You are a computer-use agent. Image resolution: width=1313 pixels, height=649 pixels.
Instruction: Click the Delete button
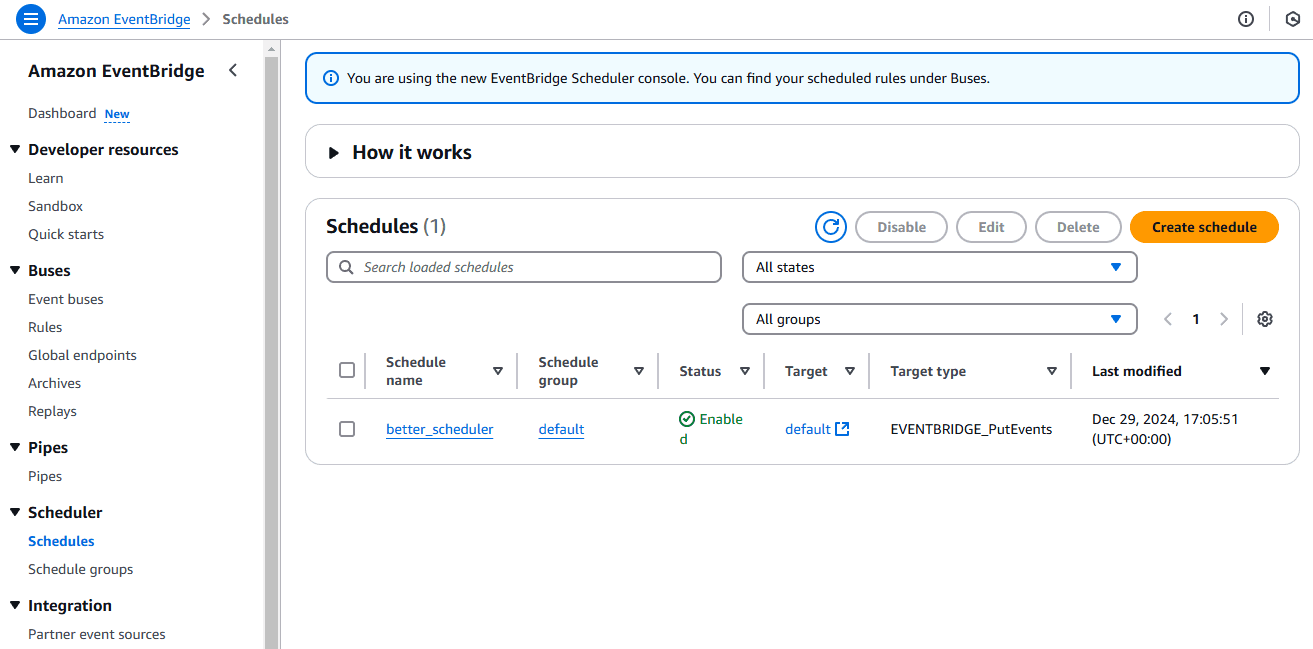(1078, 227)
